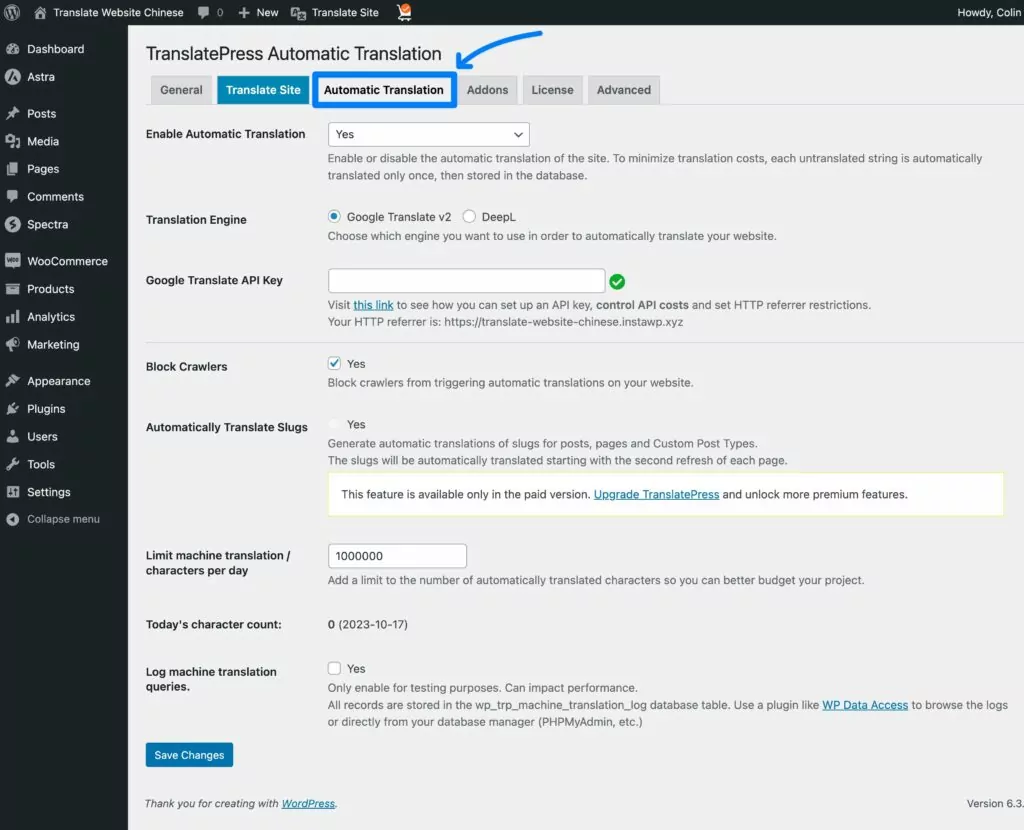Toggle the Automatically Translate Slugs checkbox

tap(334, 424)
